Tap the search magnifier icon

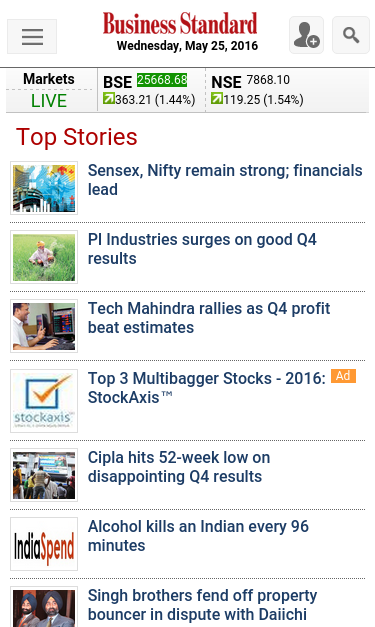[x=351, y=35]
